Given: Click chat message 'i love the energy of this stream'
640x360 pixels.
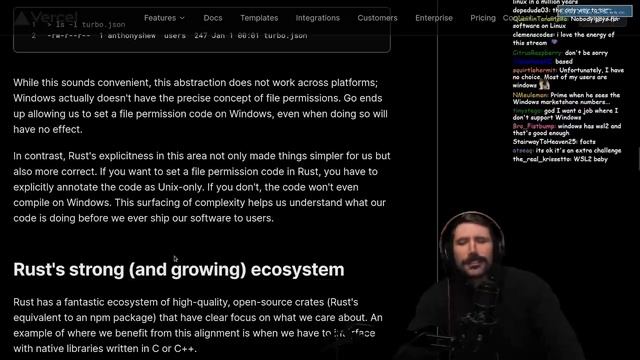Looking at the screenshot, I should 564,39.
